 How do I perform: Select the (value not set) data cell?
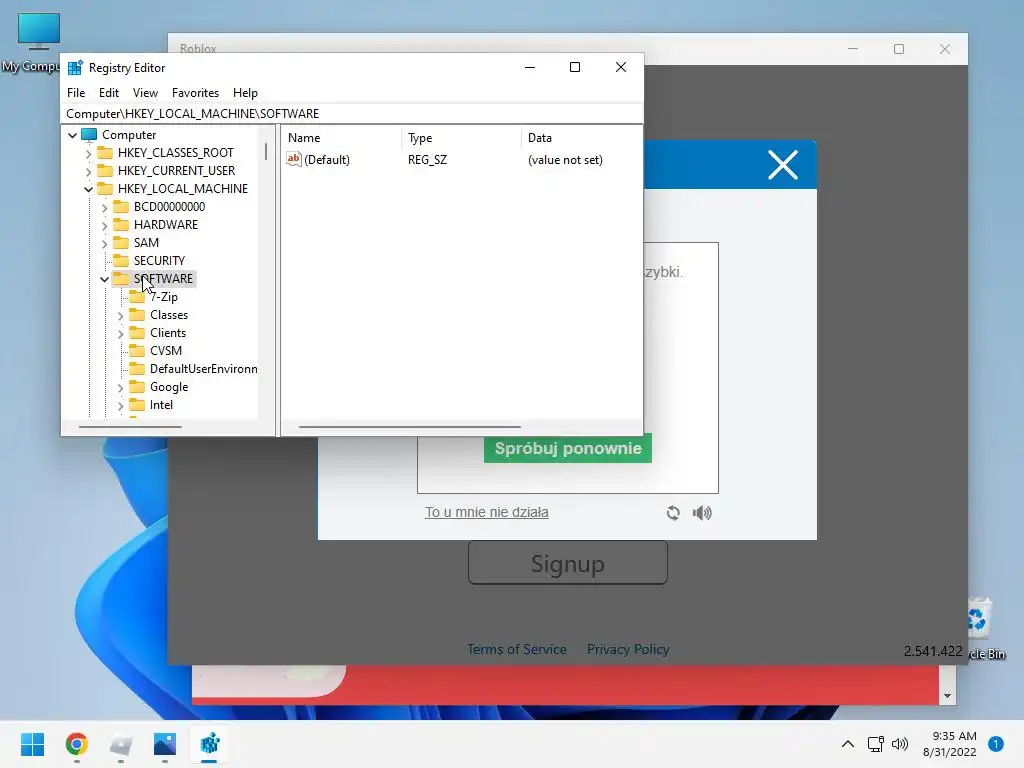tap(565, 160)
